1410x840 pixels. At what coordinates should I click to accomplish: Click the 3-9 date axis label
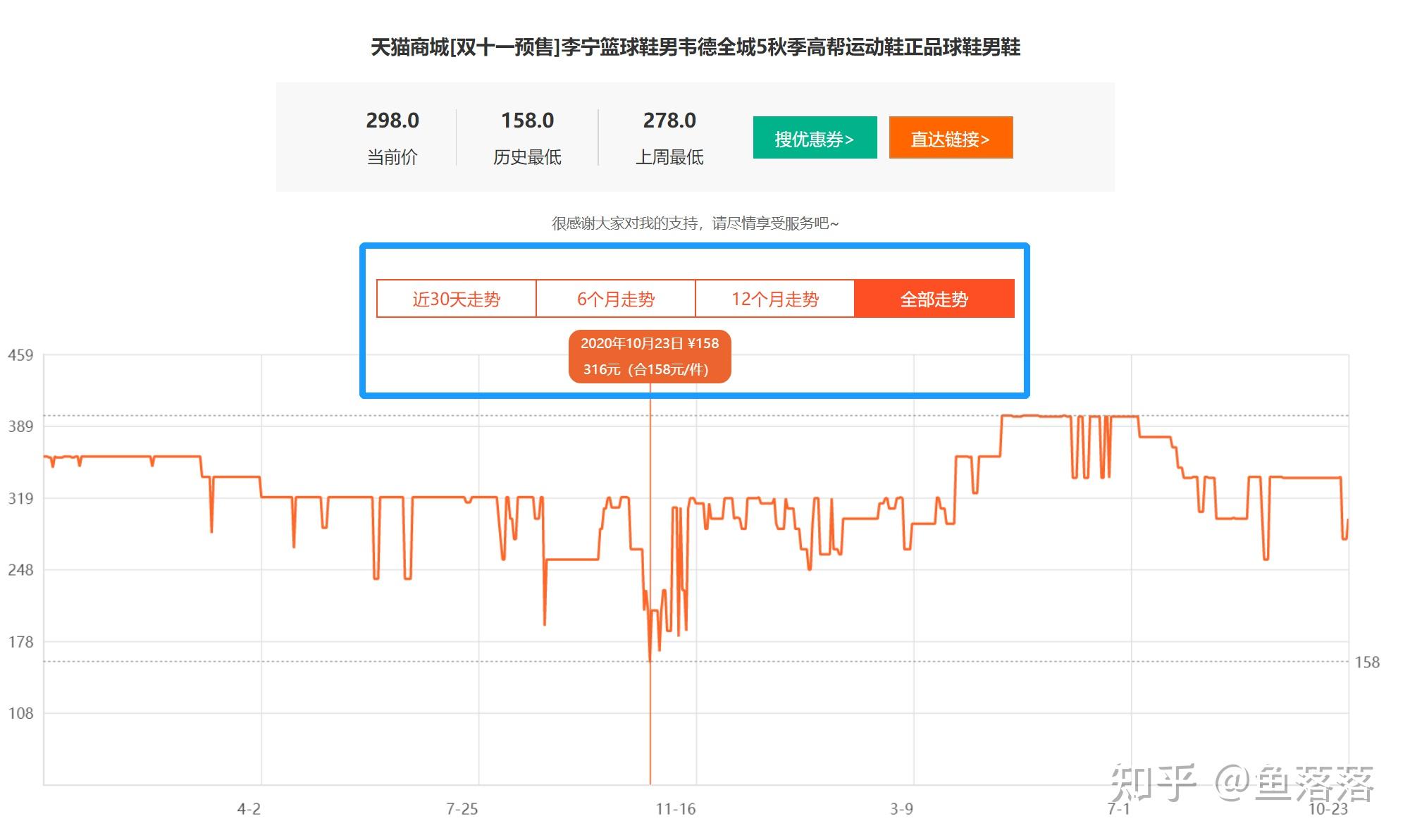[x=901, y=809]
